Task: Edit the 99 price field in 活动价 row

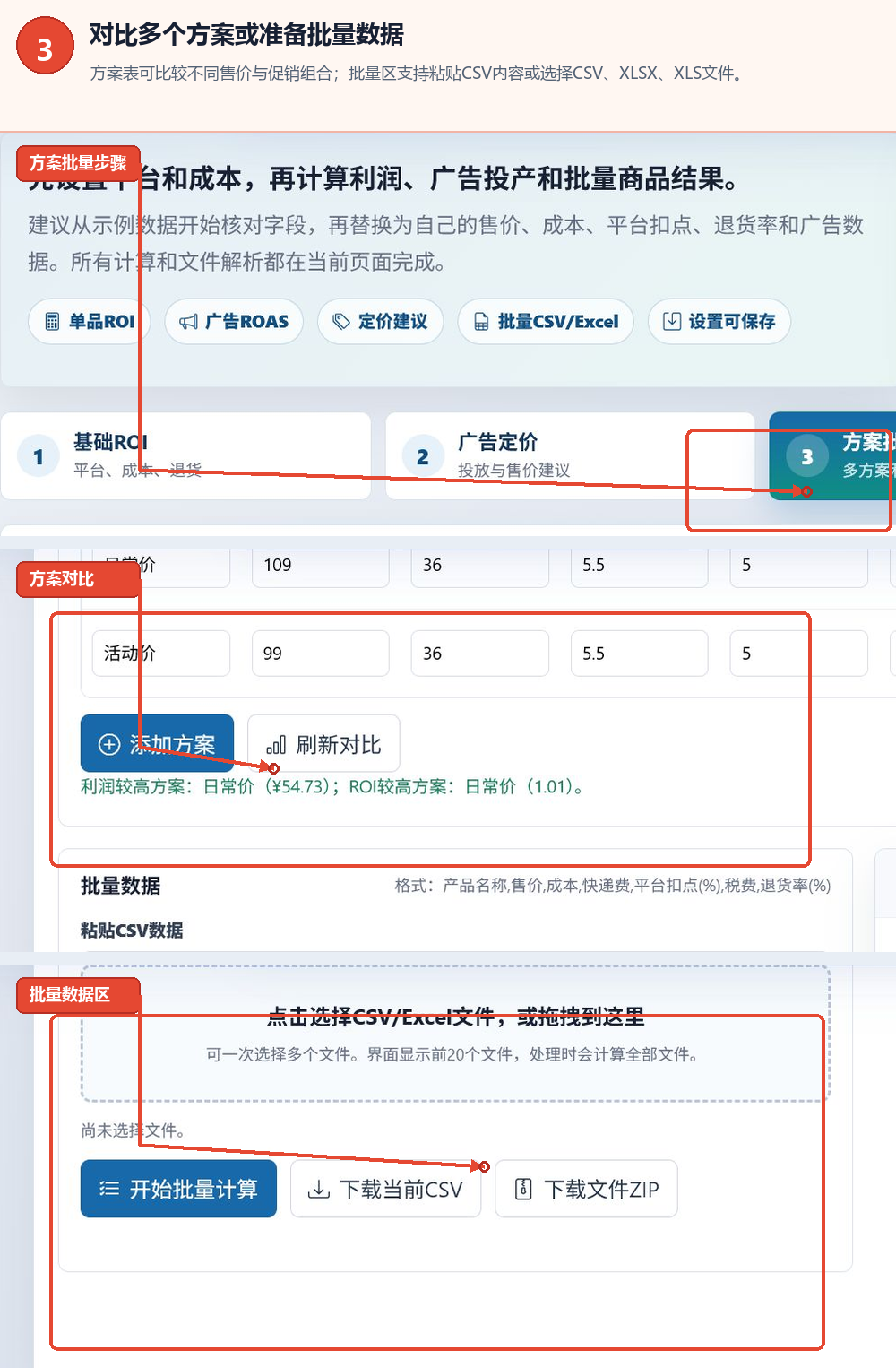Action: 321,654
